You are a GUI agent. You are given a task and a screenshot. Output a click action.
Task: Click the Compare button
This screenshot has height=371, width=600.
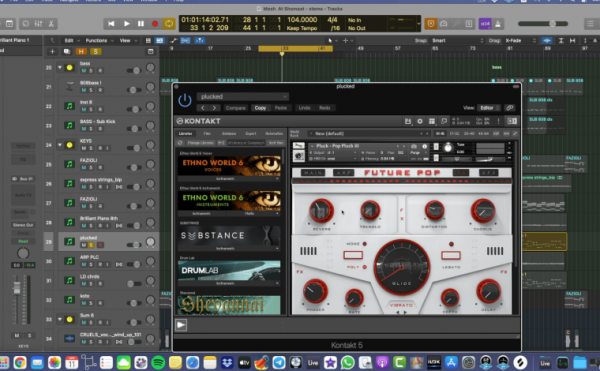[x=236, y=108]
